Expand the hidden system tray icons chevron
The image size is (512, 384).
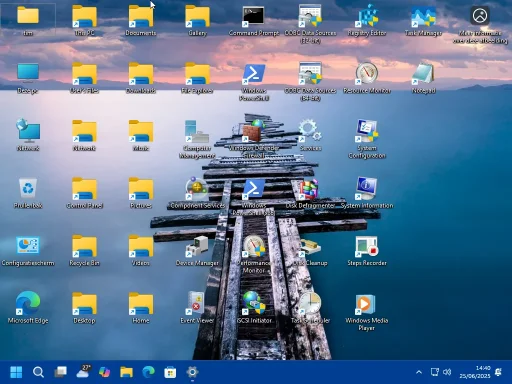pos(419,372)
